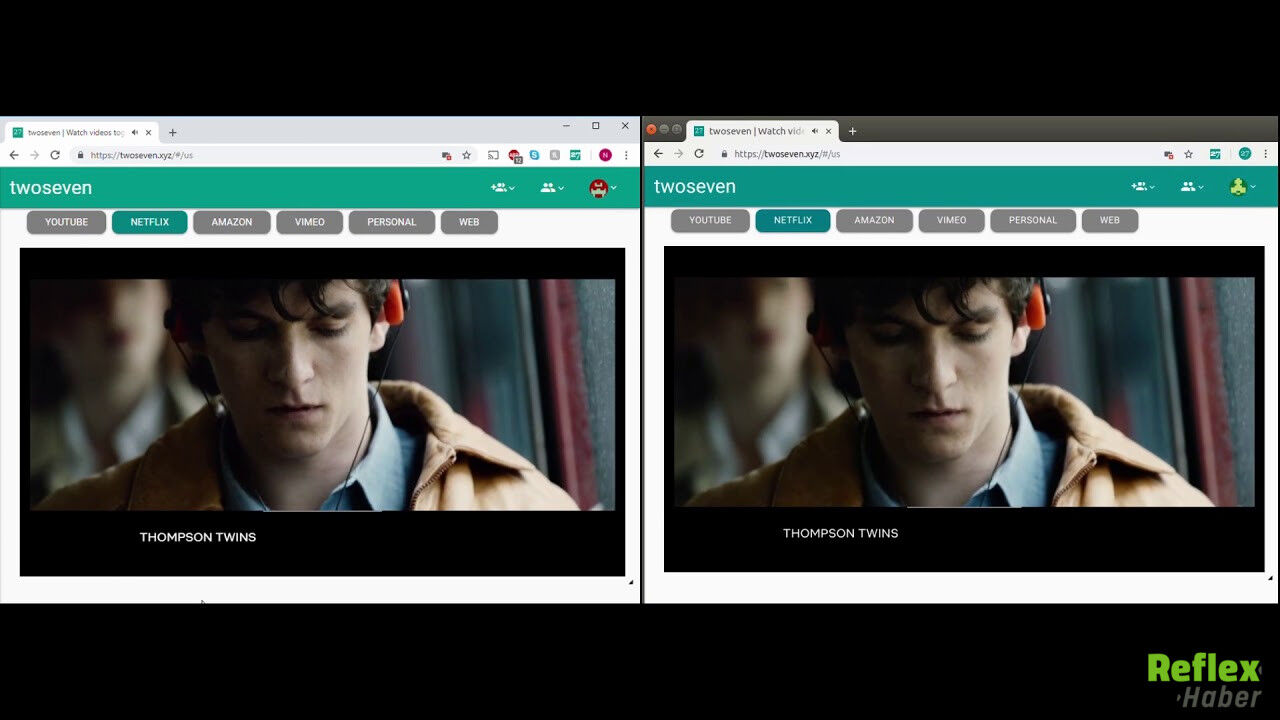
Task: Open a new tab in the left window
Action: (172, 132)
